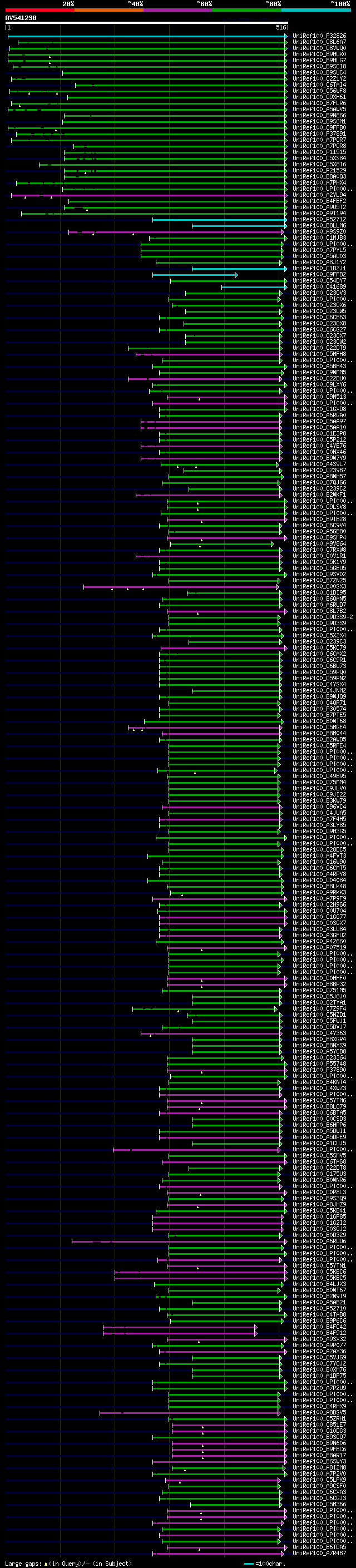
Task: Select hit label UniRef100_Q6CB63
Action: pyautogui.click(x=319, y=318)
